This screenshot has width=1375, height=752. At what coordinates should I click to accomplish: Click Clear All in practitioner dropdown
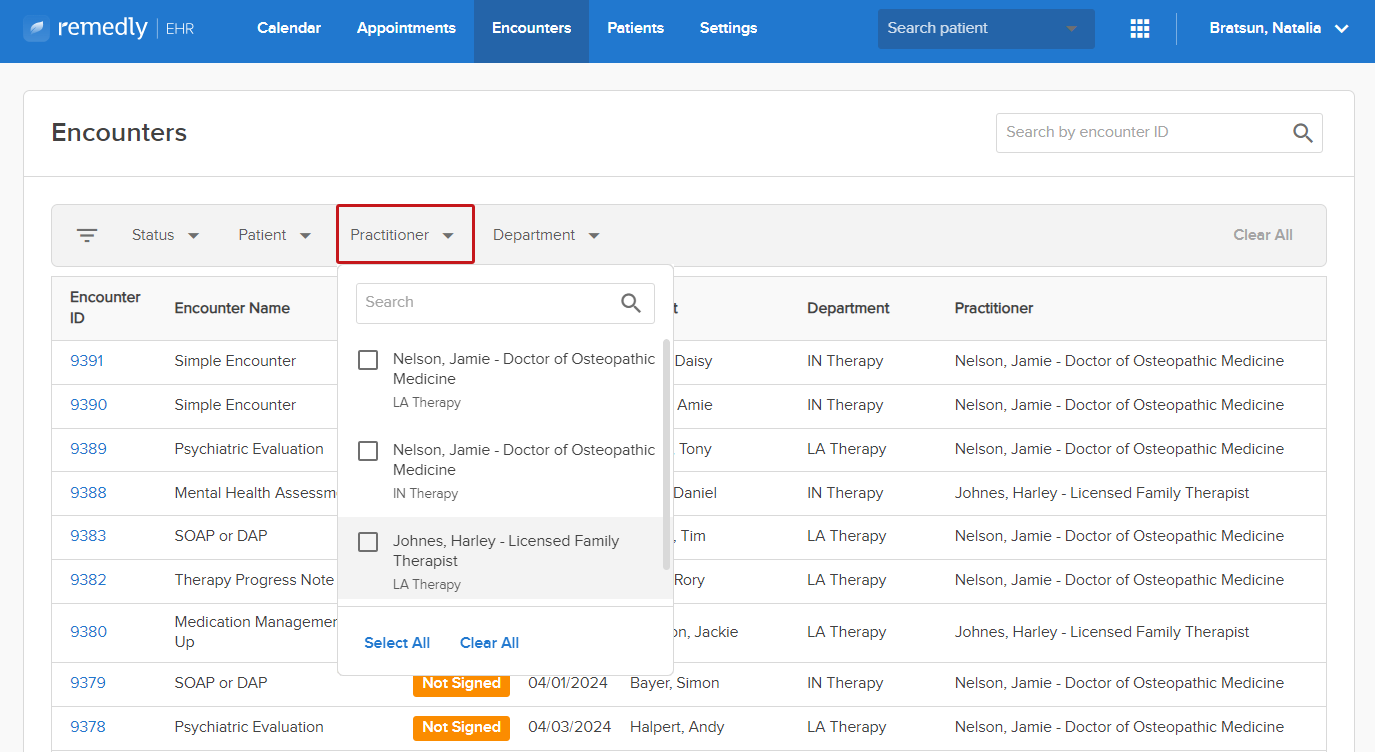(x=489, y=643)
